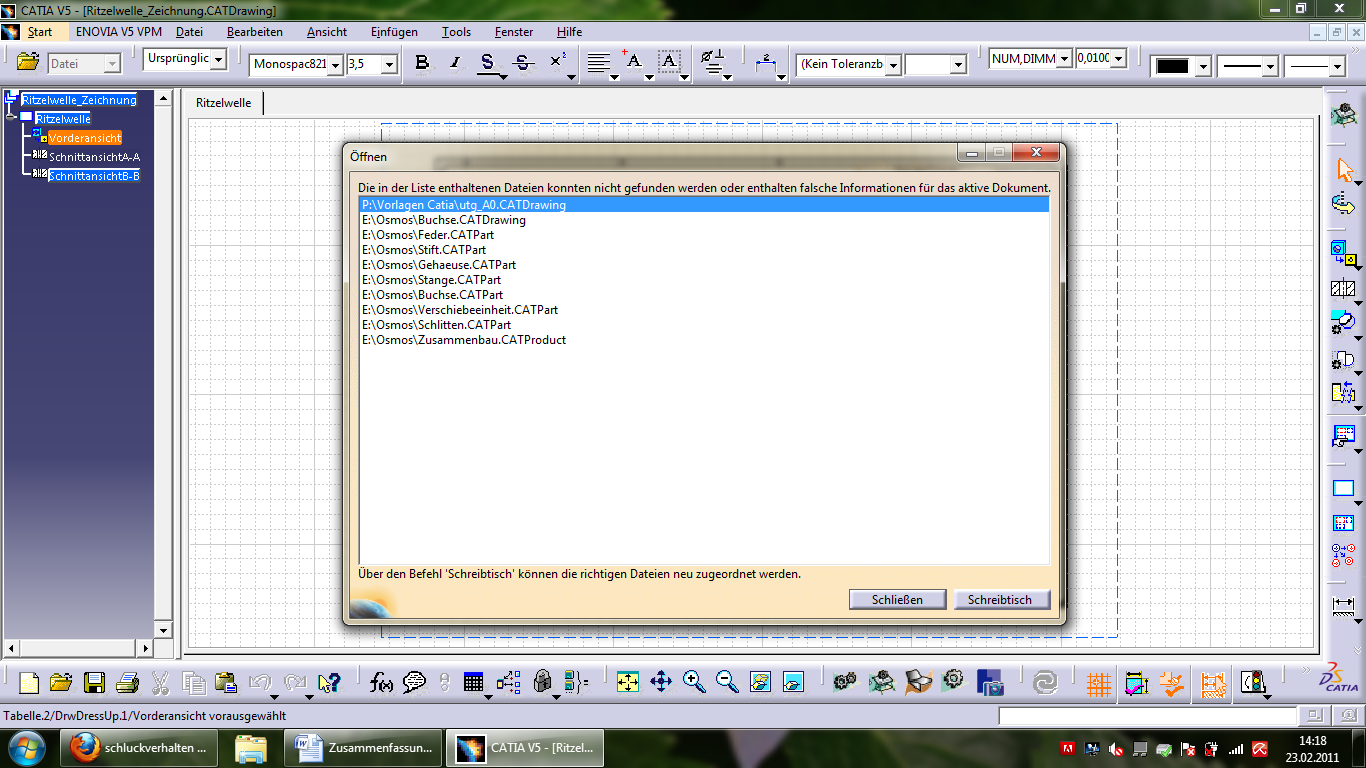The image size is (1366, 768).
Task: Click the New Sheet rectangle icon
Action: [x=1344, y=489]
